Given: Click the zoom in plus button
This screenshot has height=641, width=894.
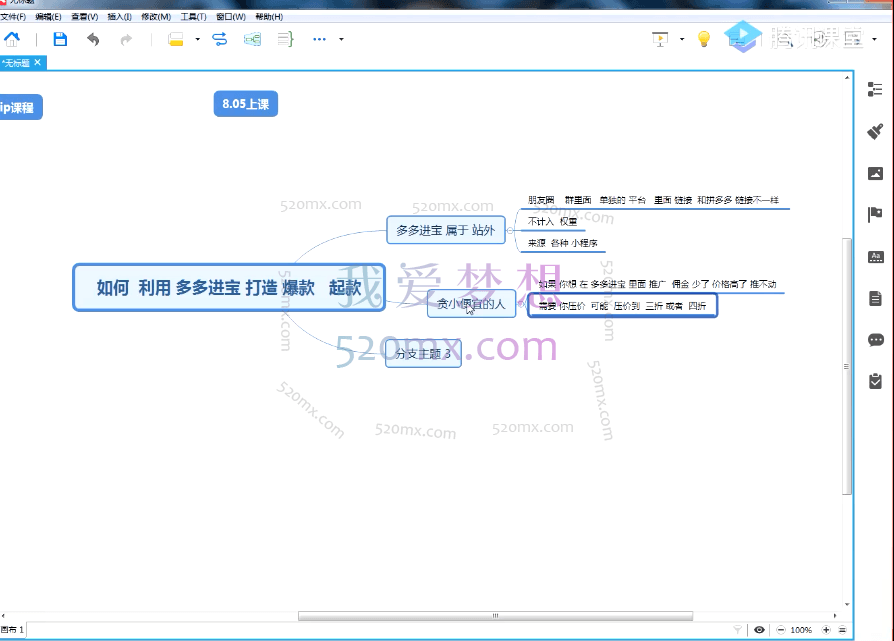Looking at the screenshot, I should click(826, 630).
